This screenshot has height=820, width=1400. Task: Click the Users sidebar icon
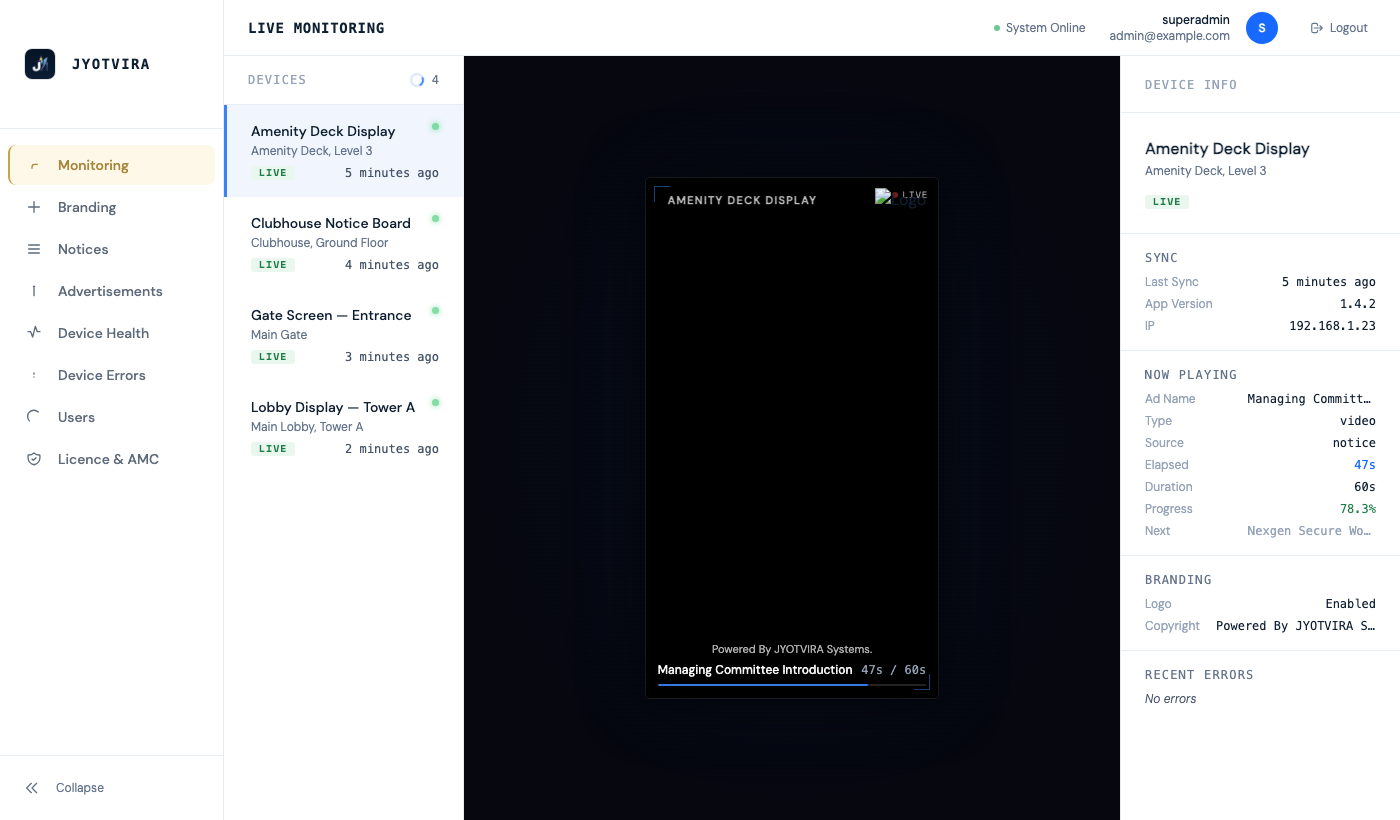tap(34, 417)
